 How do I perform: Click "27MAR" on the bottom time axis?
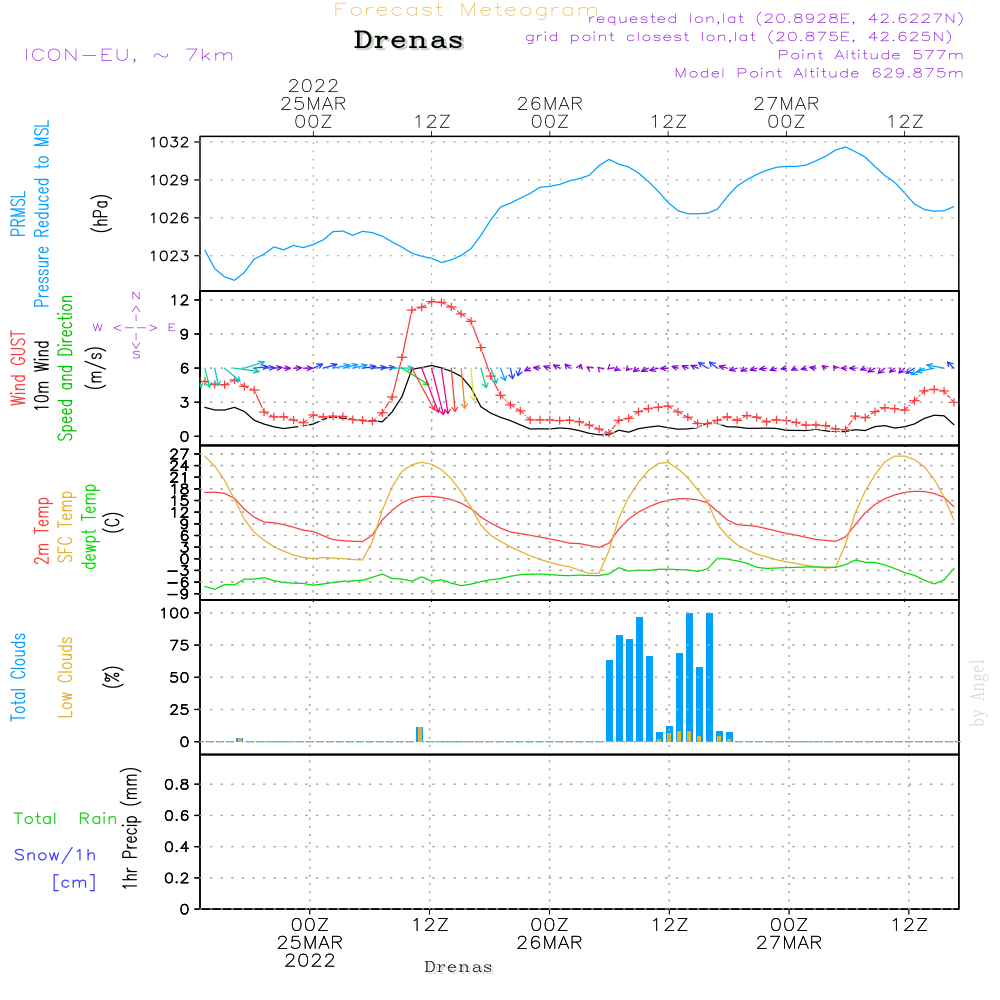[789, 943]
